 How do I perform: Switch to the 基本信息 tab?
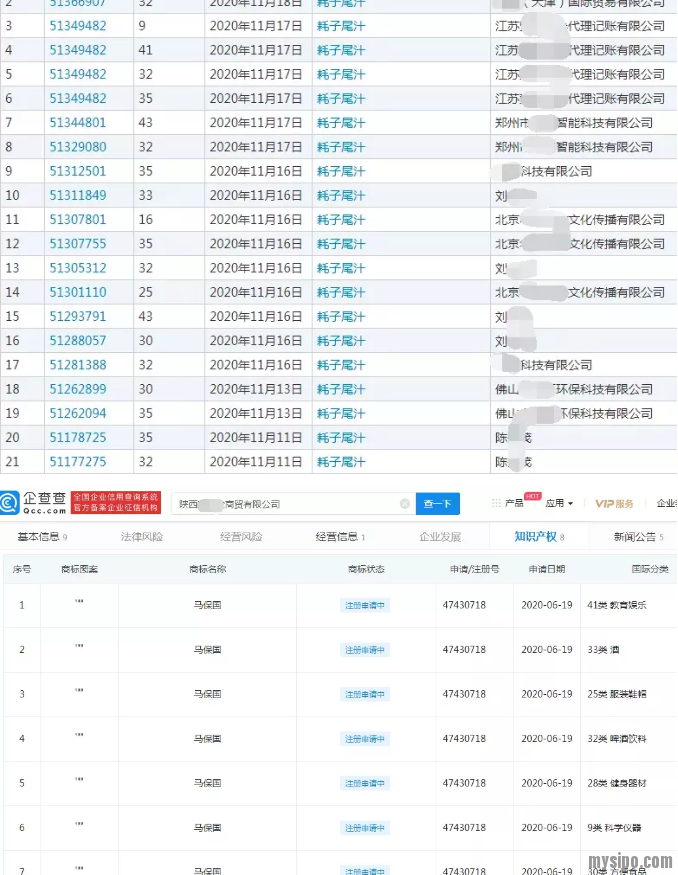[40, 537]
